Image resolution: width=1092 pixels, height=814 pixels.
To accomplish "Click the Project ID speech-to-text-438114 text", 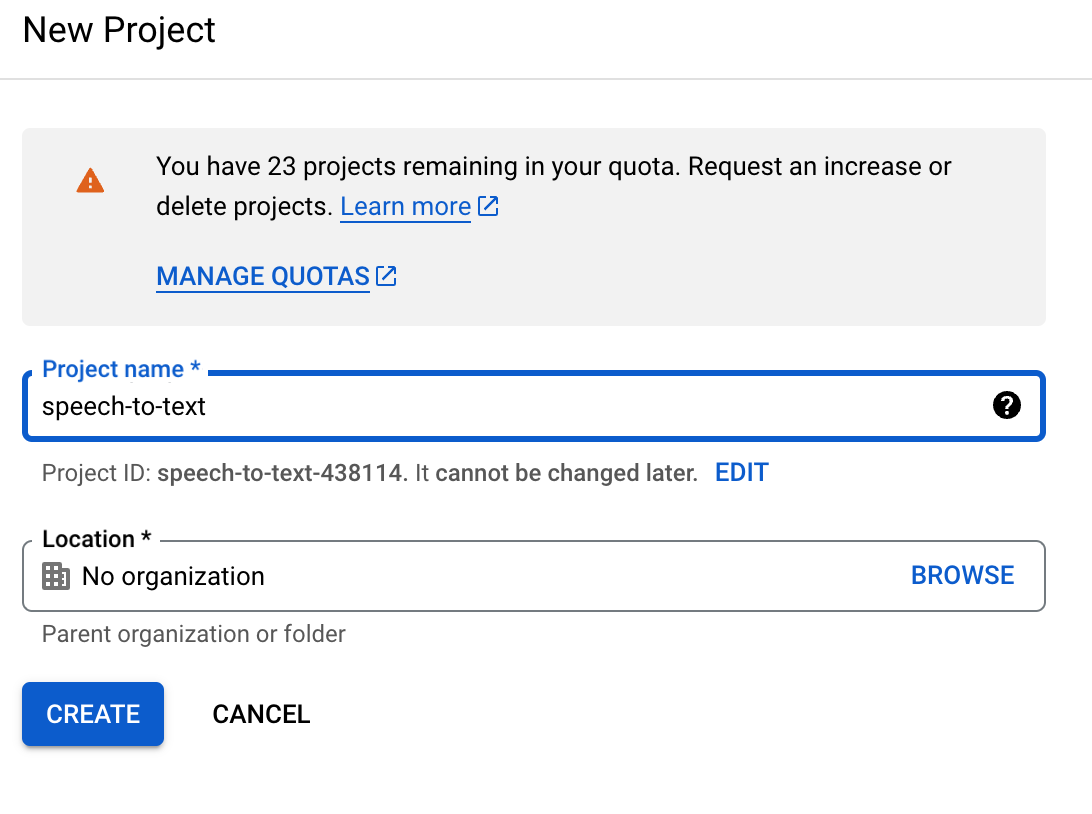I will [282, 473].
